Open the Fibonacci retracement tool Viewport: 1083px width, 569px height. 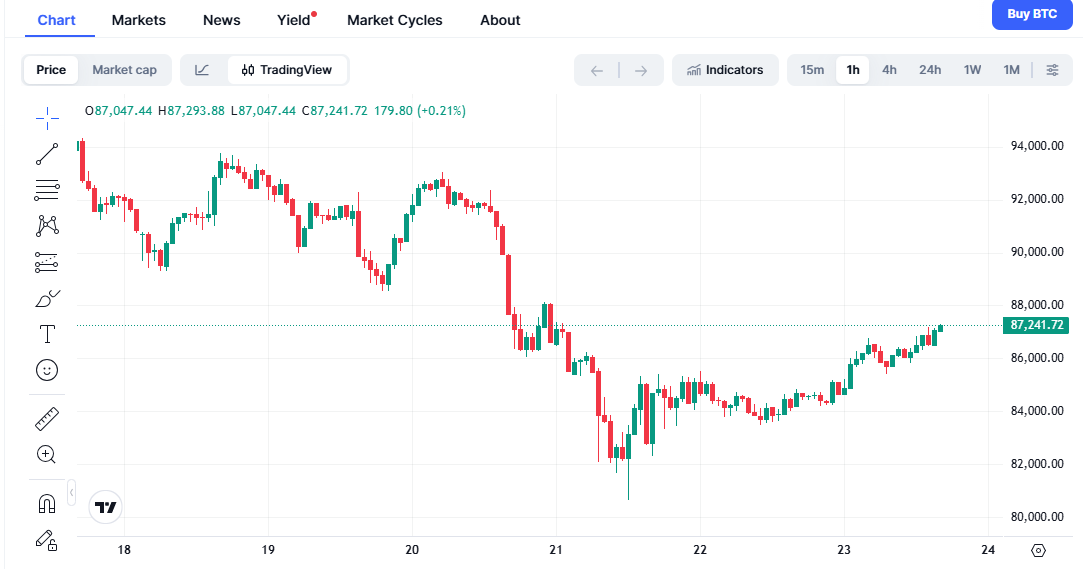click(x=47, y=189)
